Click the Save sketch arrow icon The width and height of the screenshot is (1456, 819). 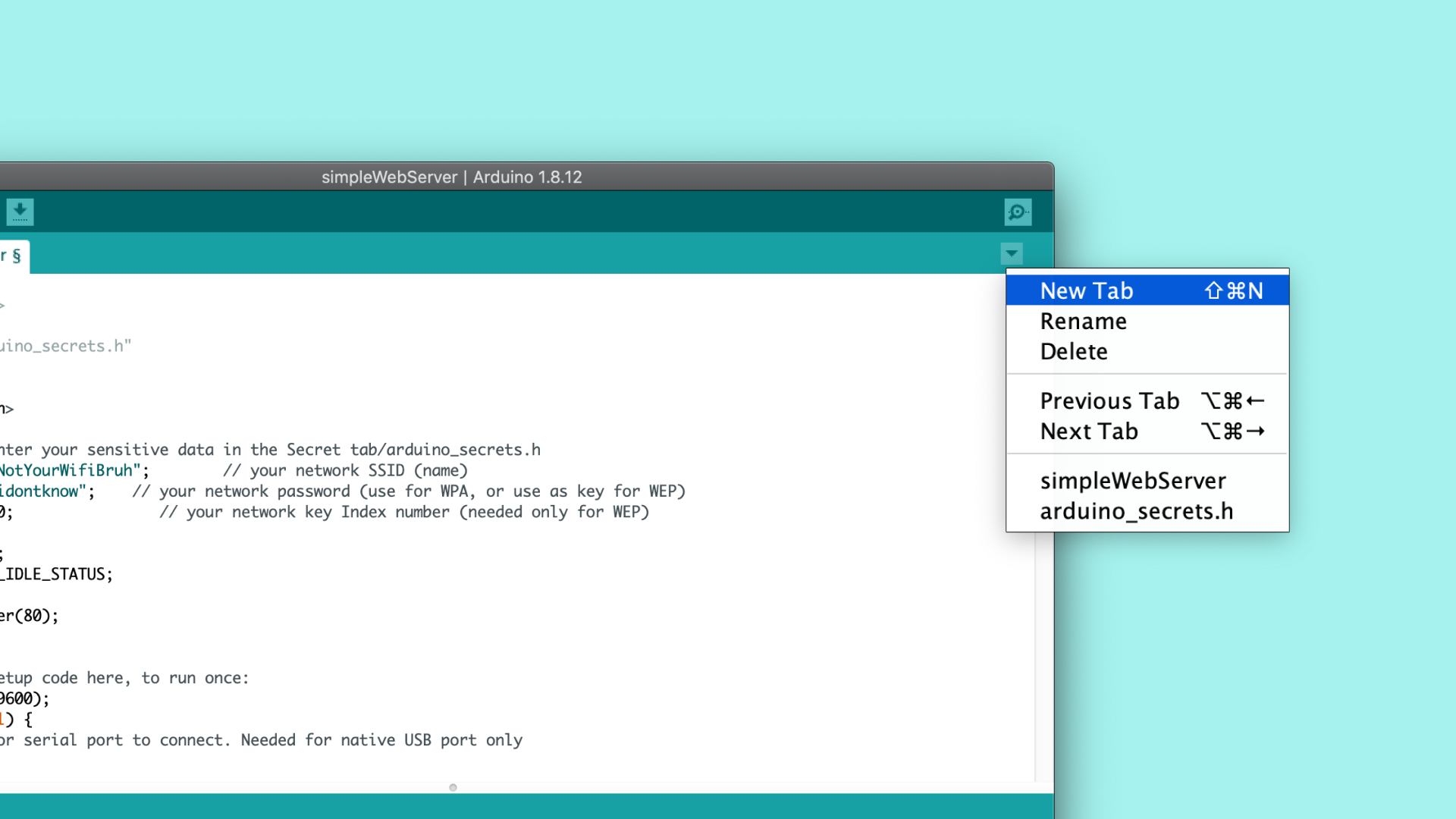[x=20, y=212]
